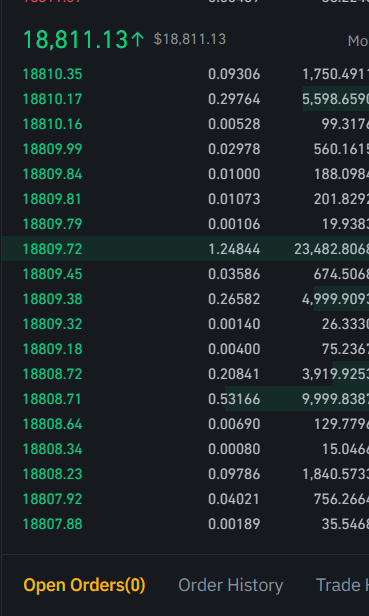Select the lowest bid 18807.88

click(53, 524)
